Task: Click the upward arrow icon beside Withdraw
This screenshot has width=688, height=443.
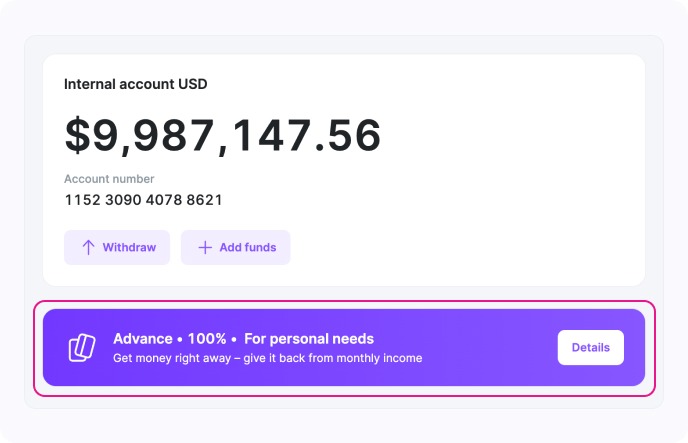Action: (x=88, y=247)
